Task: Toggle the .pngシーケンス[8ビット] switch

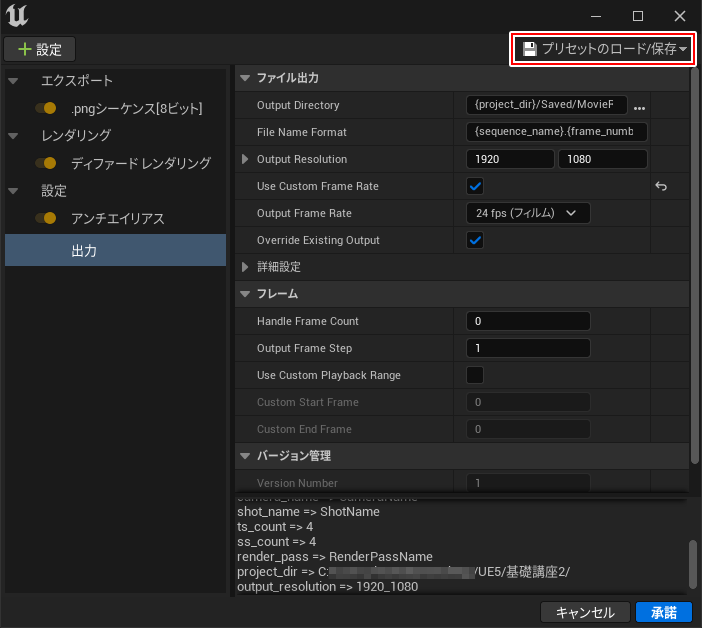Action: 45,108
